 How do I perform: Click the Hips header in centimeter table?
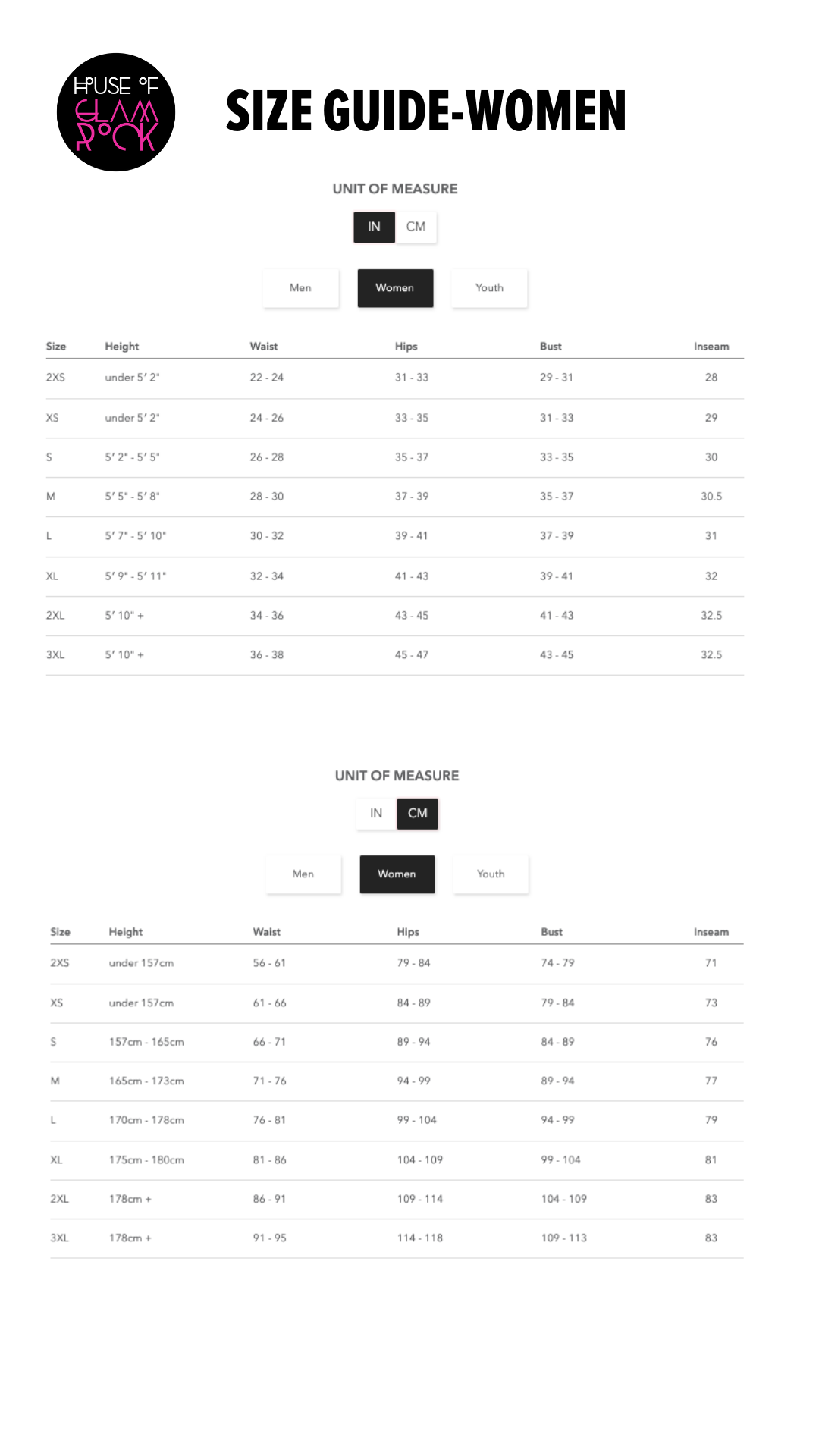[408, 932]
